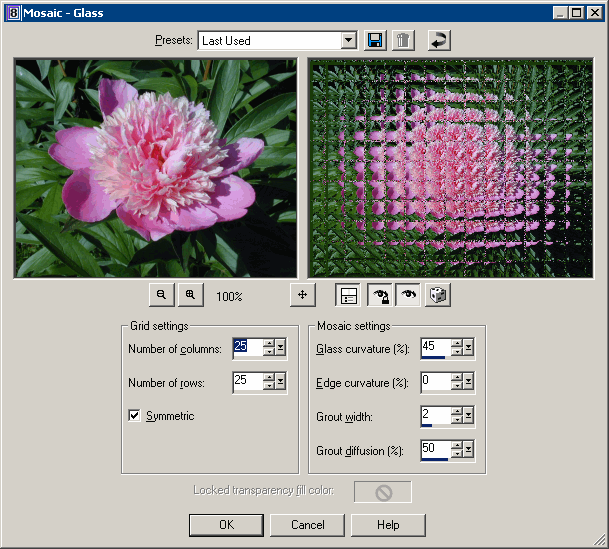Viewport: 609px width, 549px height.
Task: Save the current preset with the floppy disk icon
Action: (x=375, y=40)
